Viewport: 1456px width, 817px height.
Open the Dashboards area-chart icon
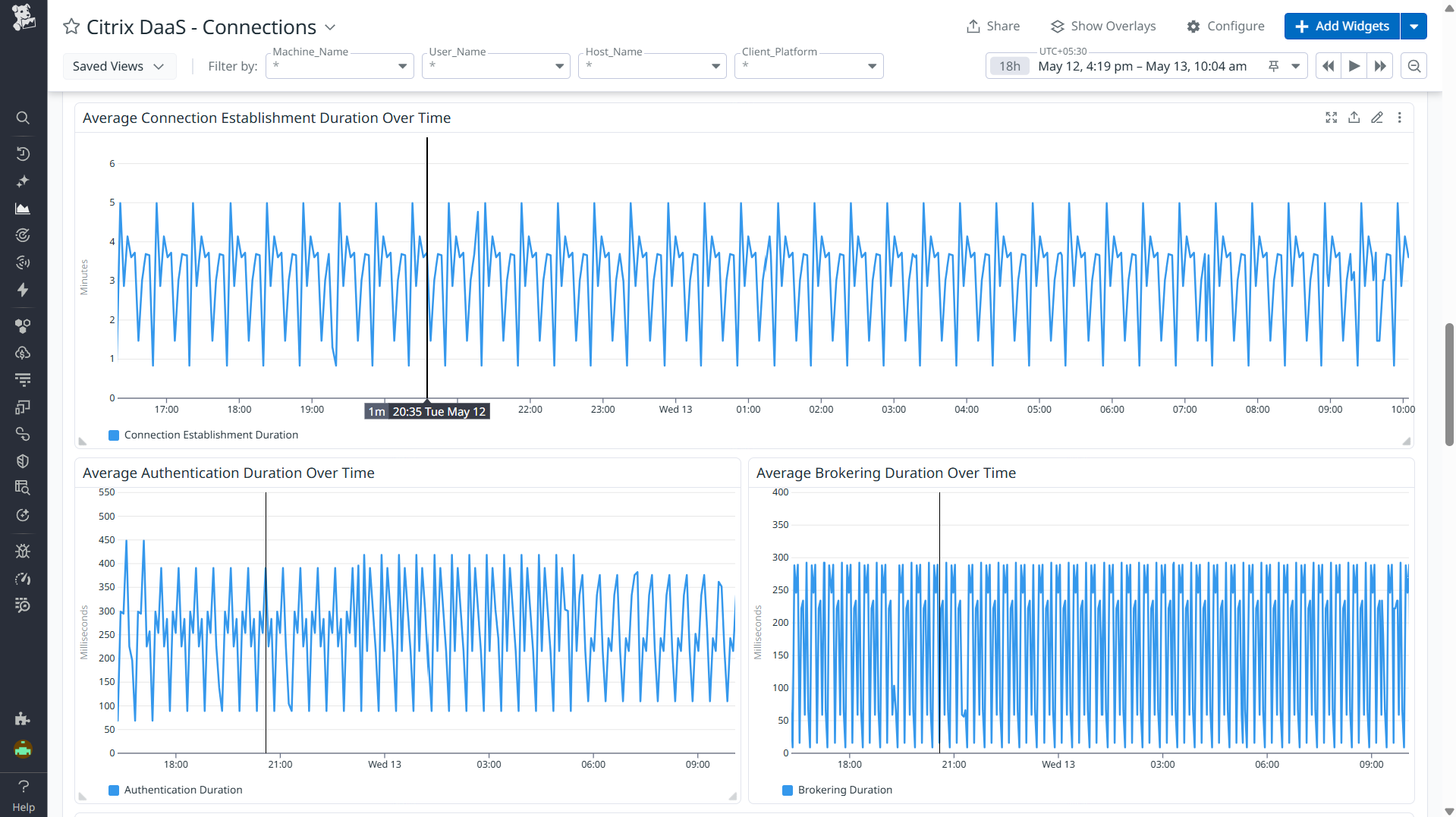tap(23, 209)
